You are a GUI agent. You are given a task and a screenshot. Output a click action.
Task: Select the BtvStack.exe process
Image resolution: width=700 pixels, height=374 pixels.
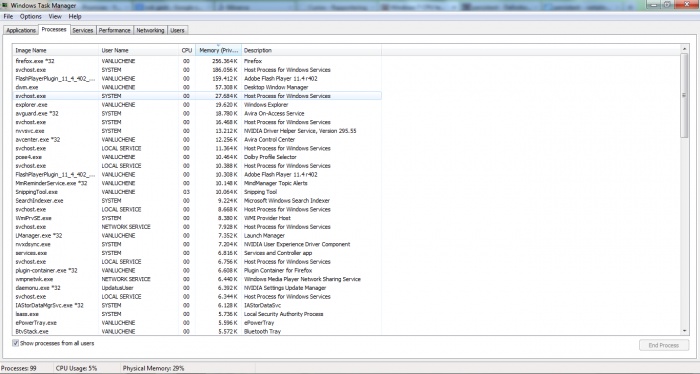click(x=197, y=331)
